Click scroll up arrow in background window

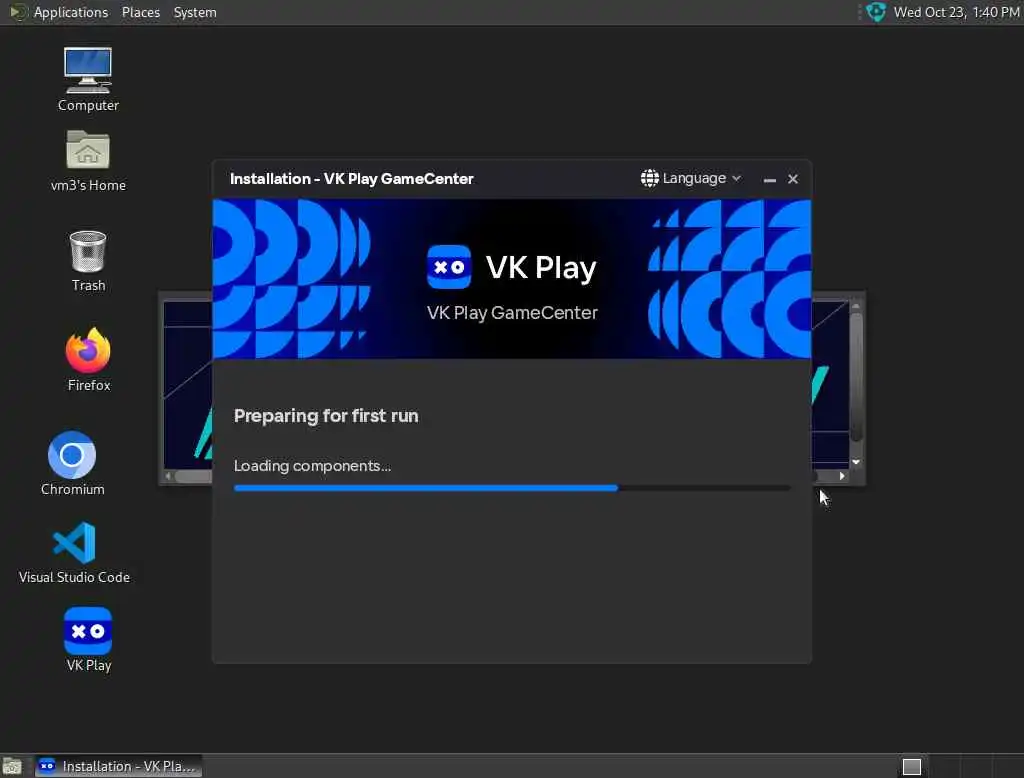point(856,306)
